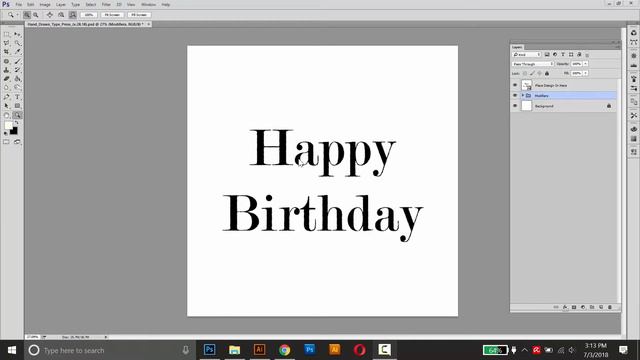
Task: Select the Horizontal Type tool
Action: [17, 97]
